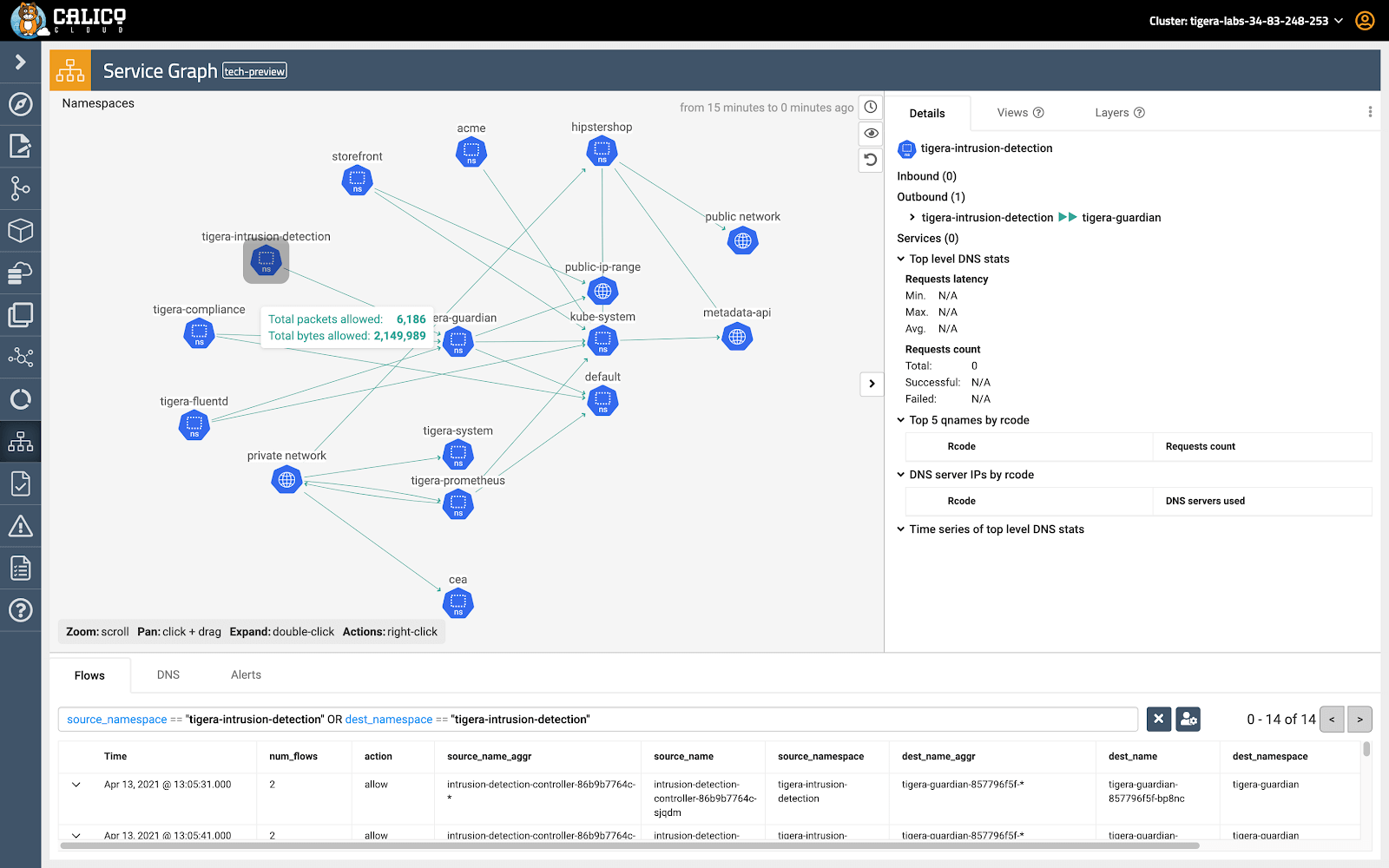The image size is (1389, 868).
Task: Select the private network globe node
Action: 286,479
